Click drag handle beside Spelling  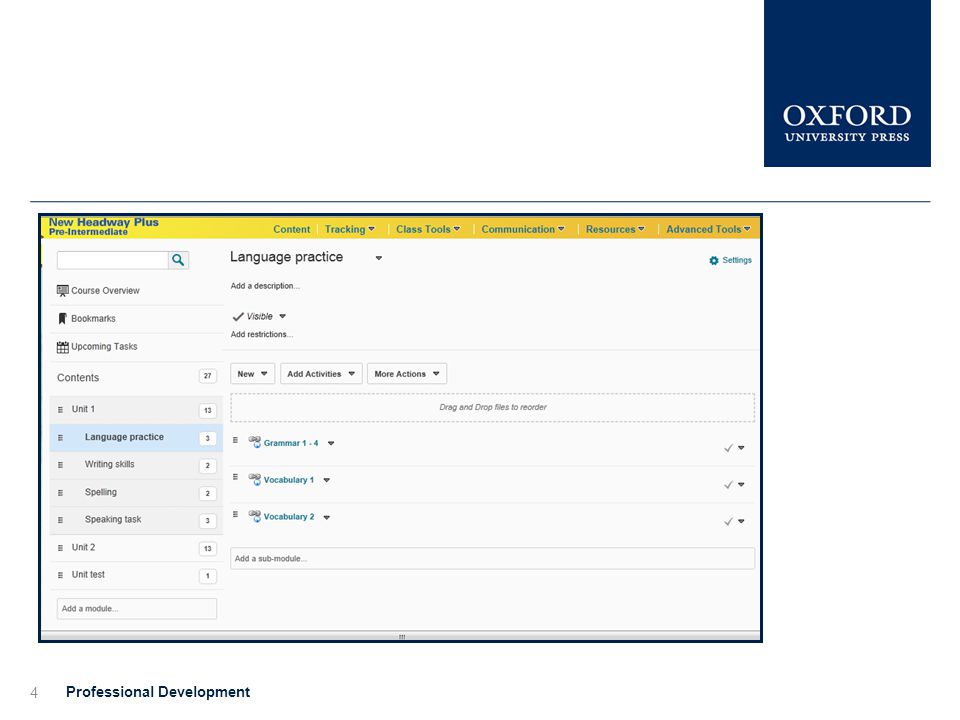(x=60, y=493)
